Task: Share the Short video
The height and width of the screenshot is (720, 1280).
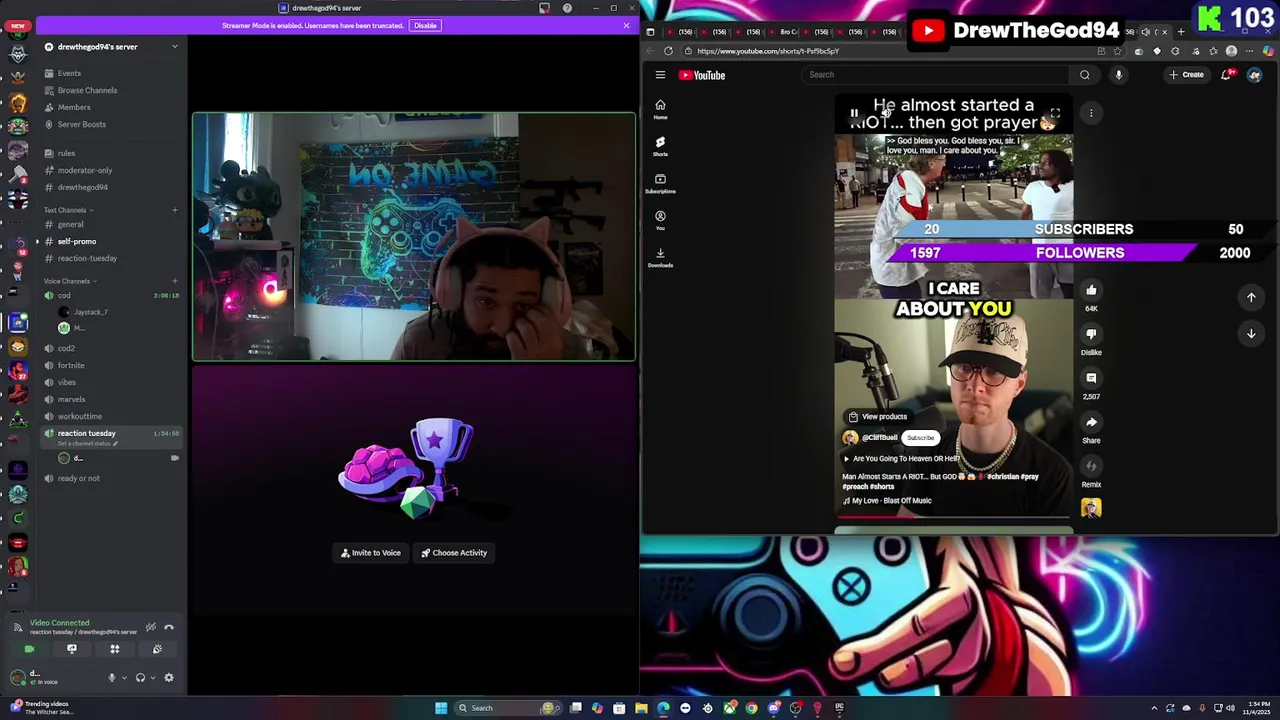Action: pyautogui.click(x=1091, y=422)
